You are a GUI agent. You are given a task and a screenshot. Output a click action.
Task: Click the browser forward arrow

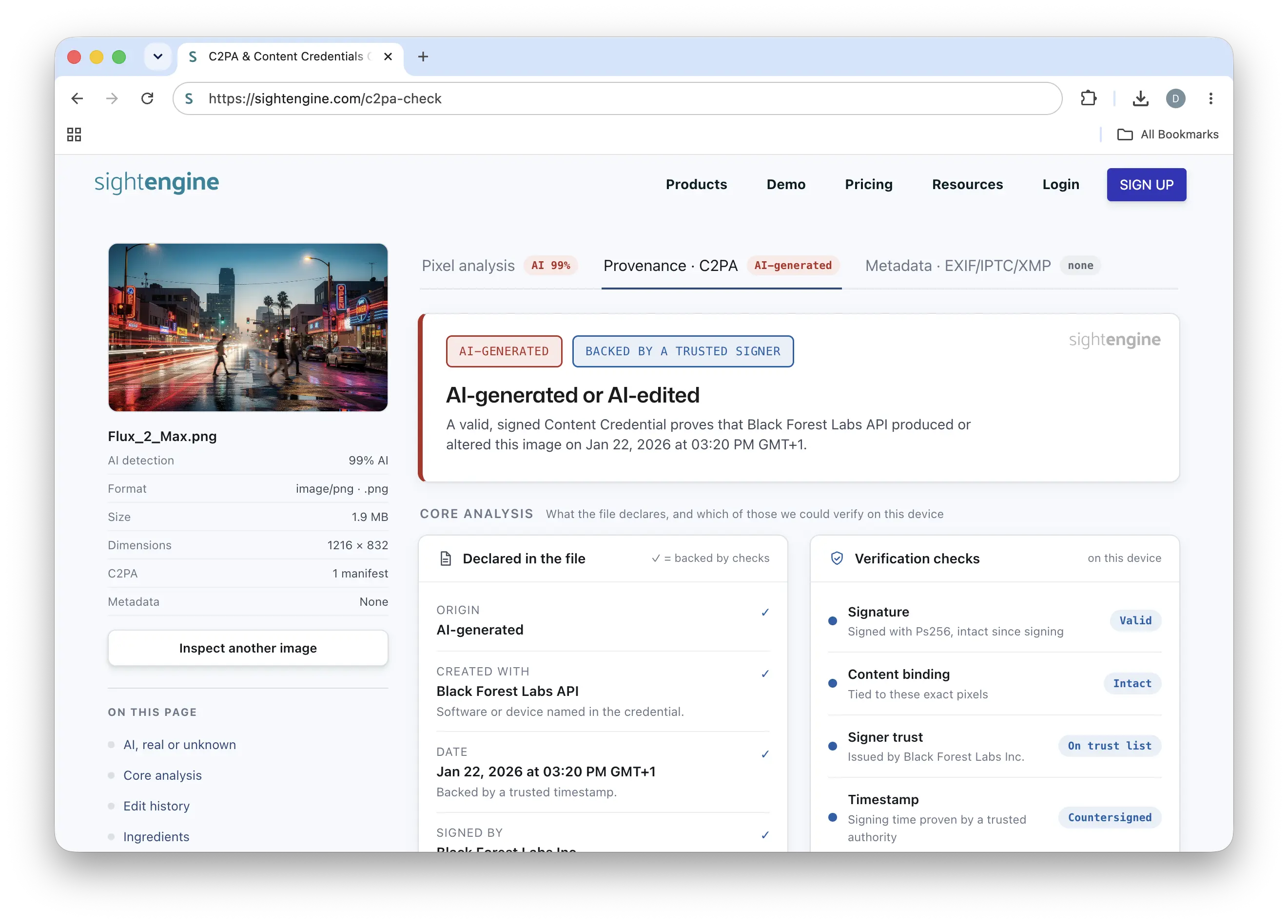[112, 98]
